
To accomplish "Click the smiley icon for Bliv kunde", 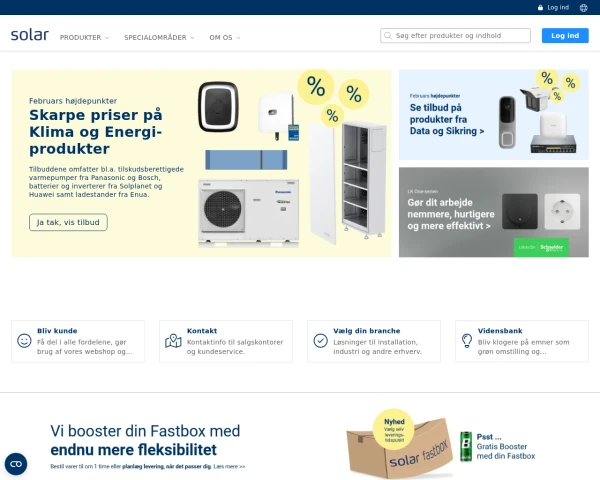I will pos(24,341).
